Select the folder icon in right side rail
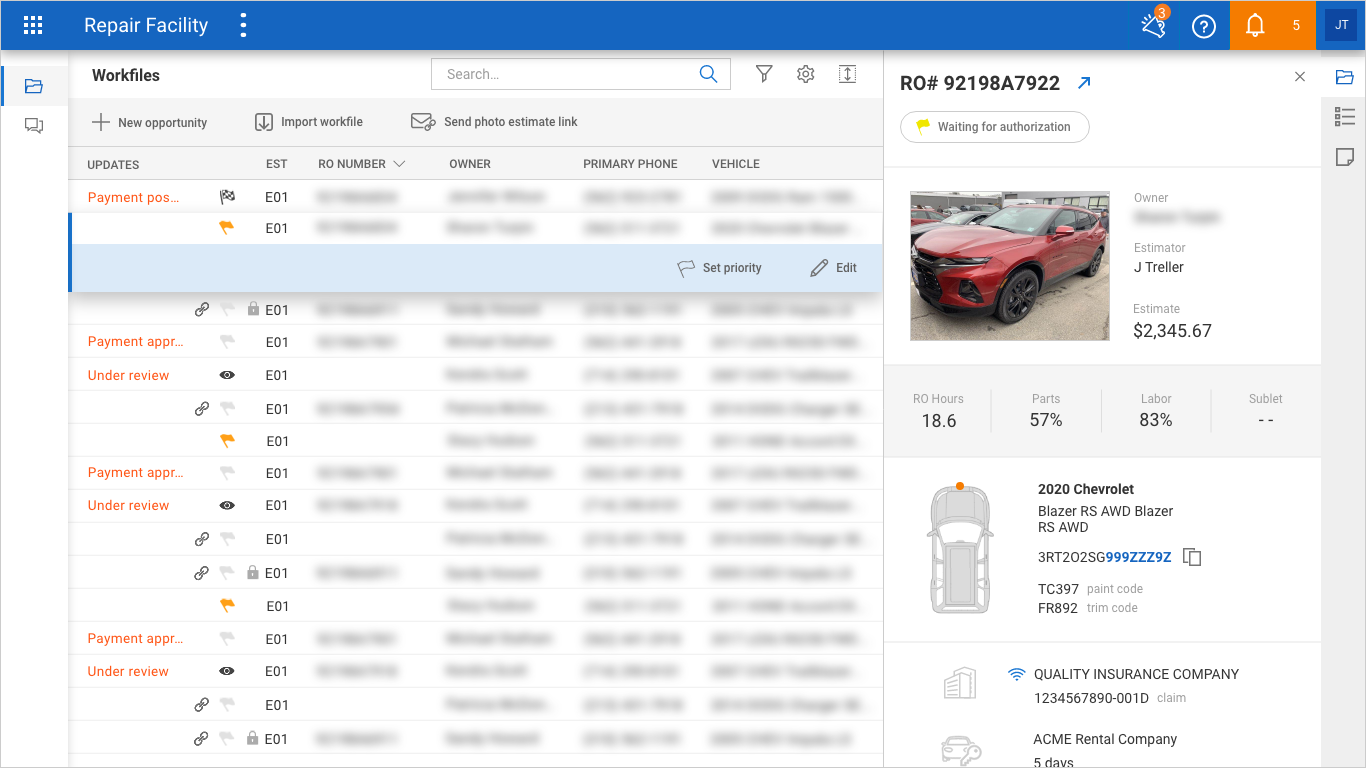The image size is (1366, 768). tap(1344, 77)
